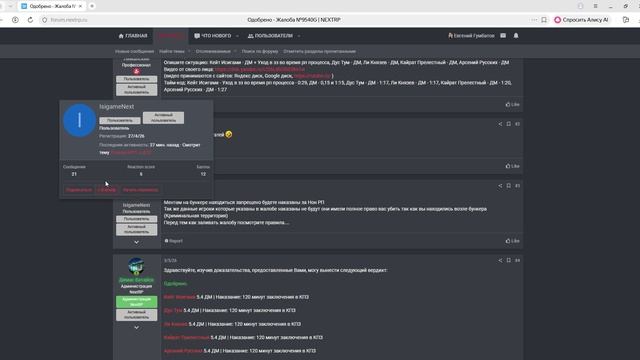Image resolution: width=640 pixels, height=360 pixels.
Task: Click the Новые сообщения sub-navigation link
Action: [x=134, y=51]
